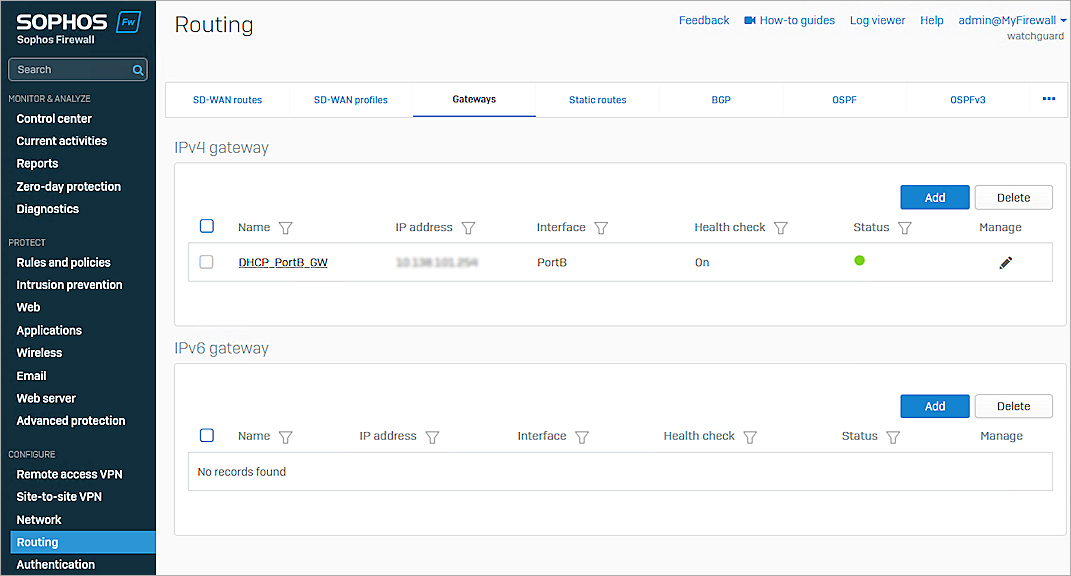The image size is (1071, 576).
Task: Click the search magnifier icon
Action: (x=137, y=69)
